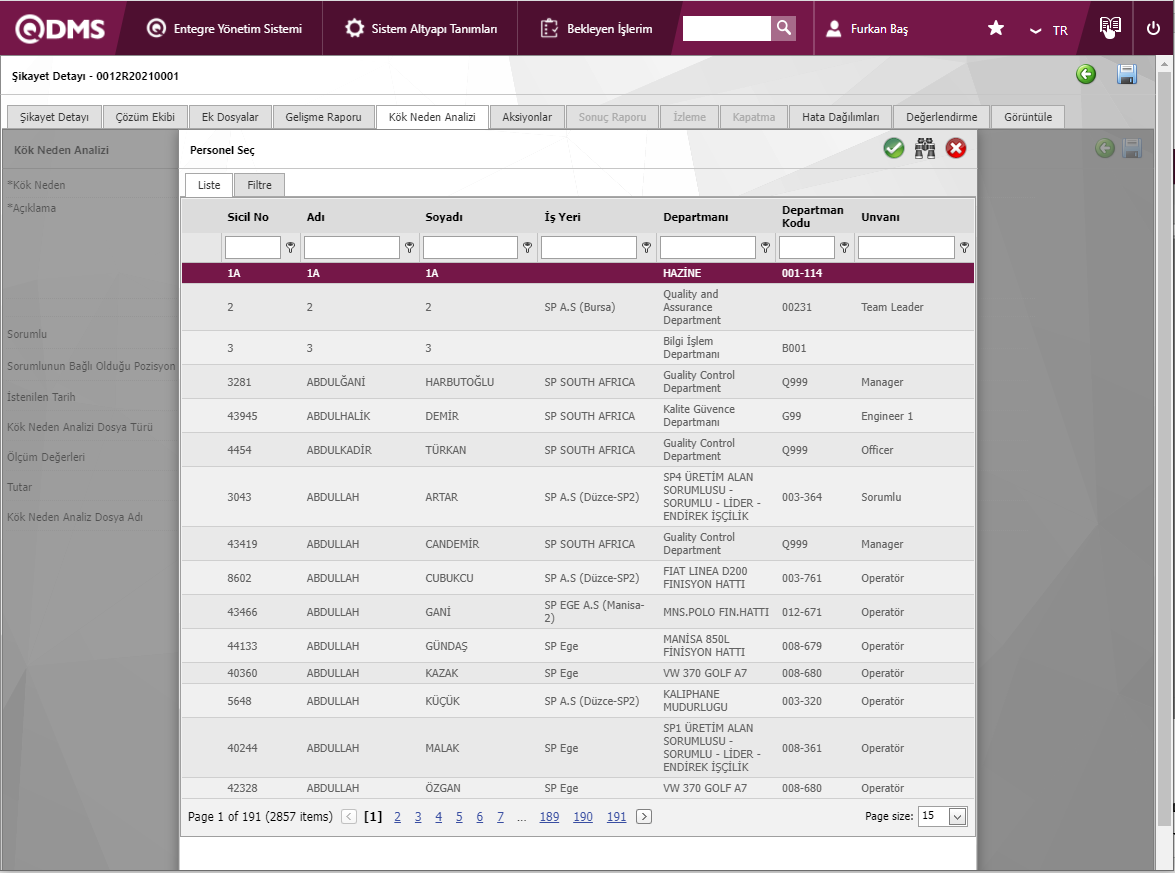This screenshot has height=873, width=1175.
Task: Open Sistem Altyapı Tanımları menu
Action: point(421,29)
